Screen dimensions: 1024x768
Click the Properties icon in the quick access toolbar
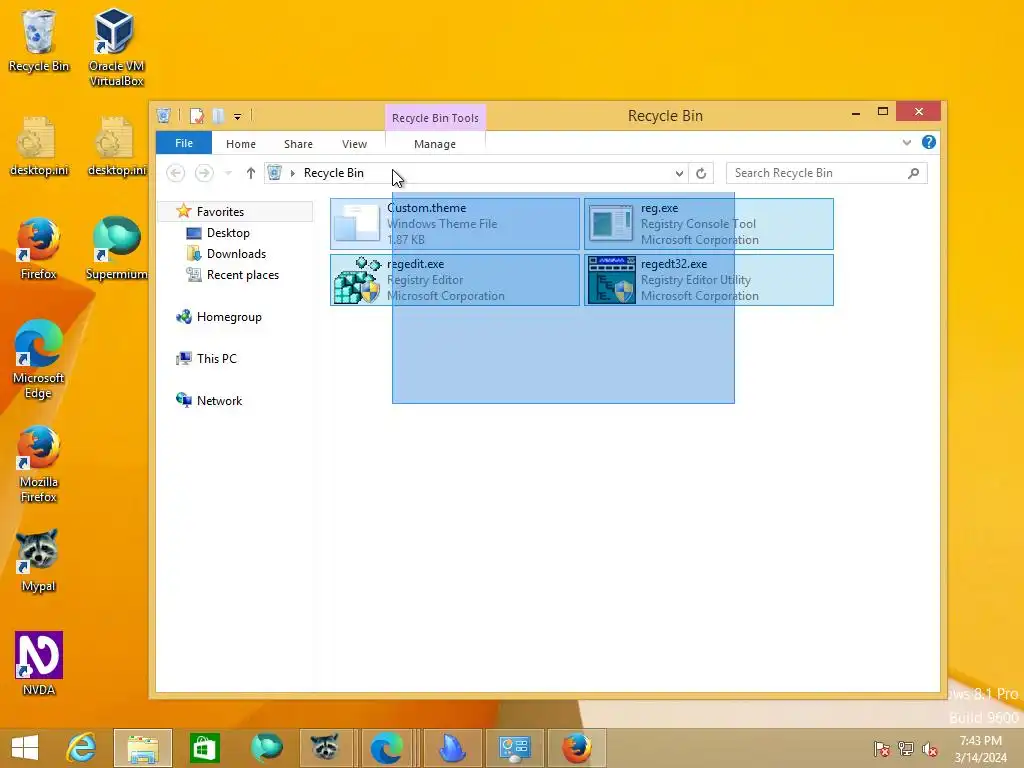click(x=197, y=116)
